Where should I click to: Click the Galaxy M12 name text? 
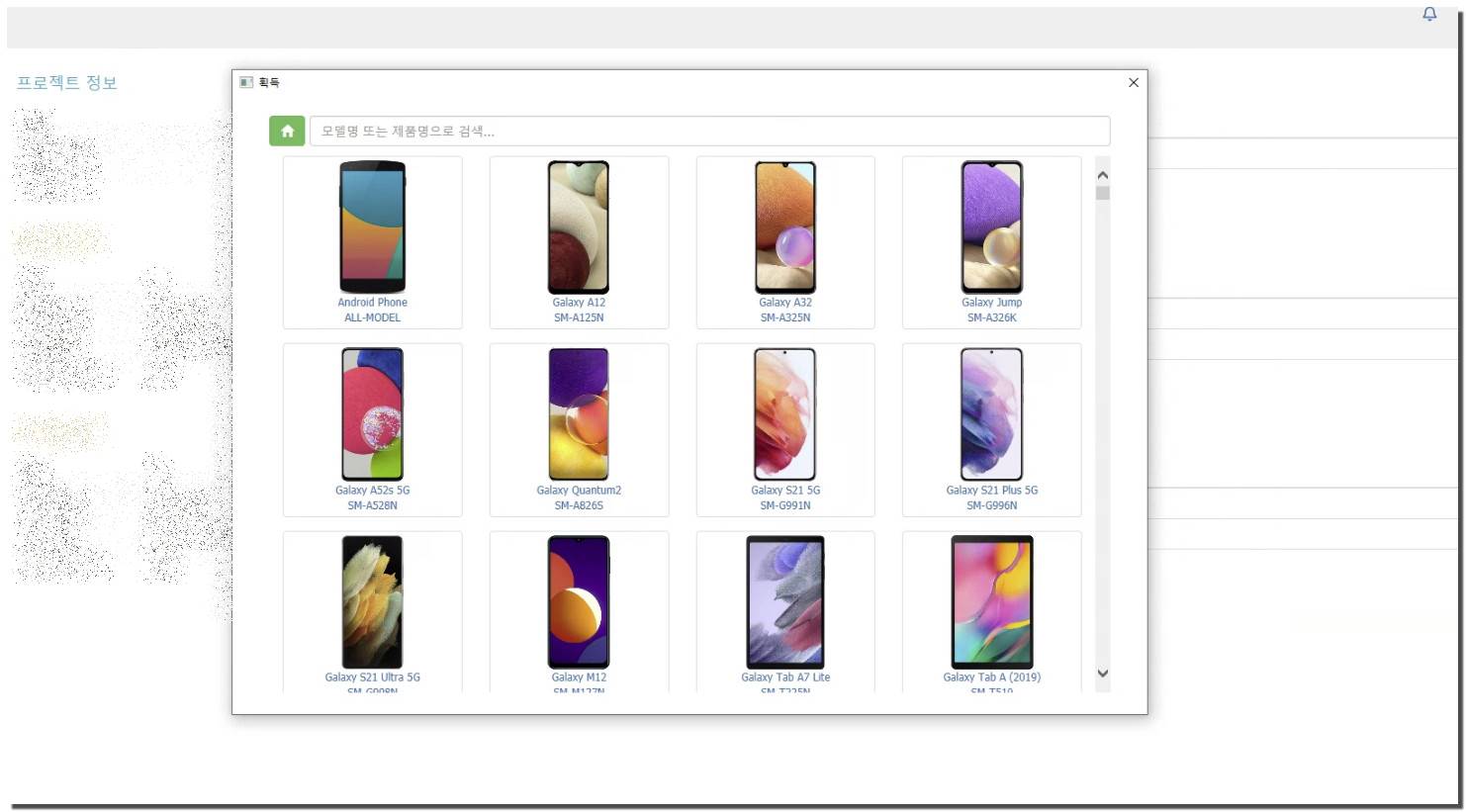[579, 677]
